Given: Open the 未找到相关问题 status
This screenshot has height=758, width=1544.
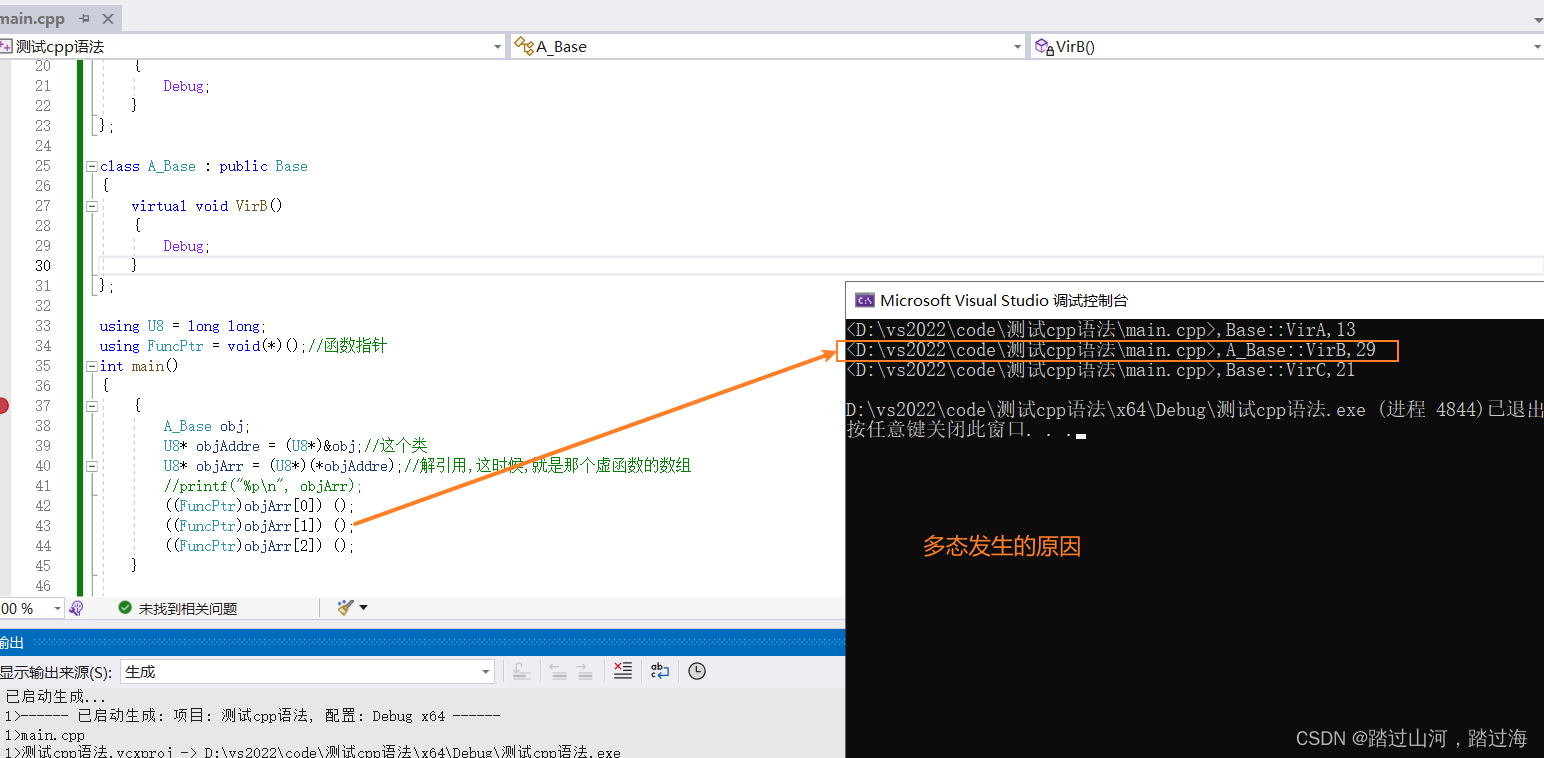Looking at the screenshot, I should 188,608.
